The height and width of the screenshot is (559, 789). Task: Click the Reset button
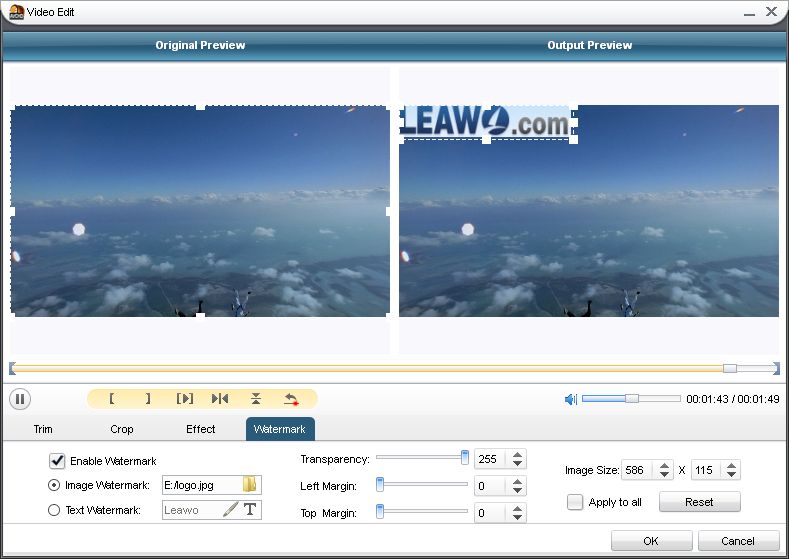[x=699, y=502]
